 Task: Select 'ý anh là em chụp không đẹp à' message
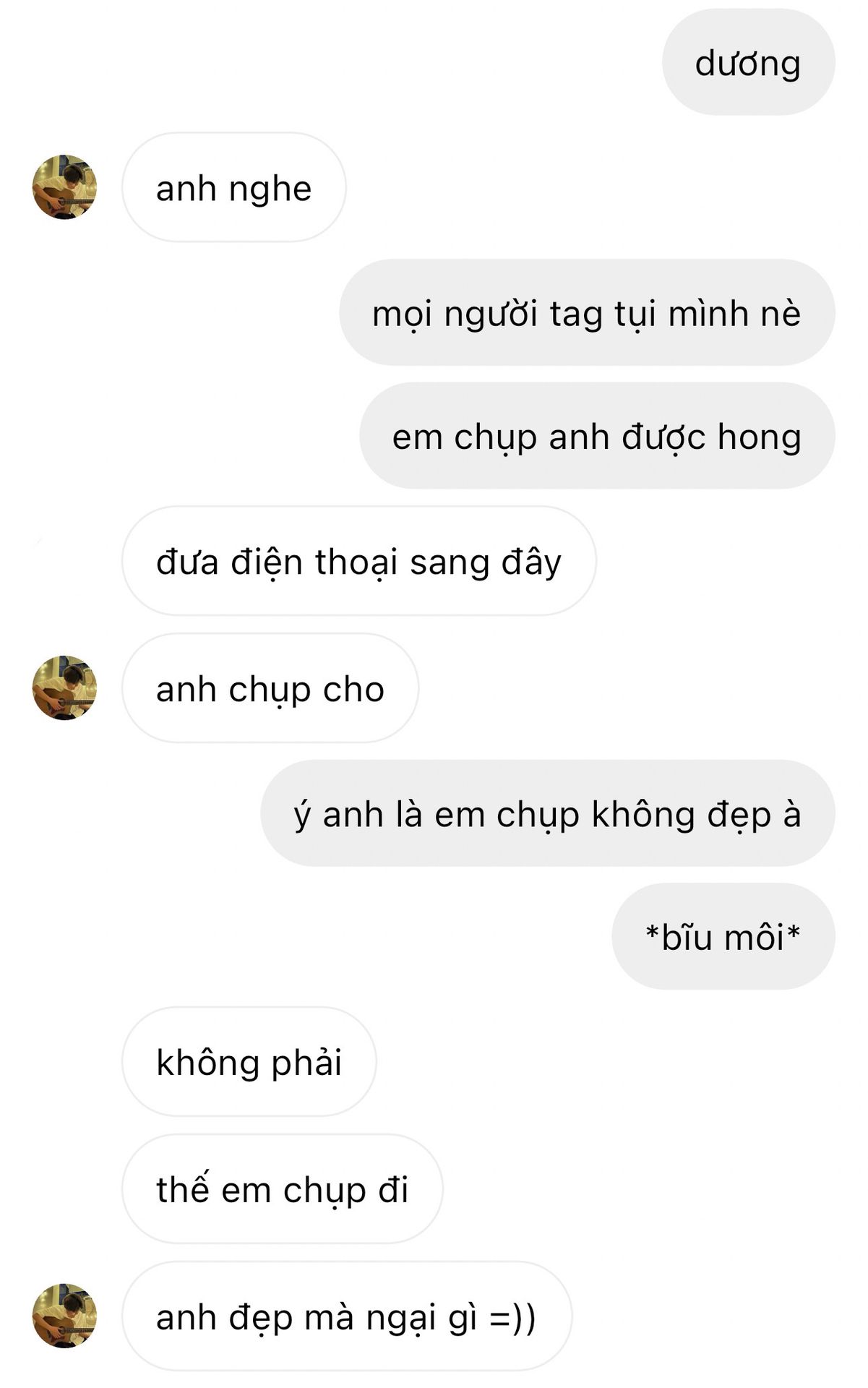[x=548, y=813]
